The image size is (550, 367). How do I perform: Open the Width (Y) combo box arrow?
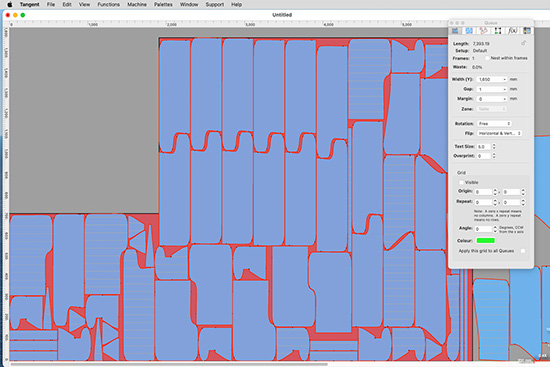504,80
